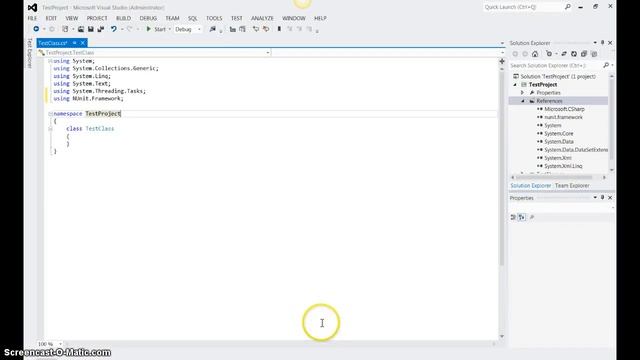Auto-hide the Solution Explorer panel pin
Screen dimensions: 640x360
602,42
